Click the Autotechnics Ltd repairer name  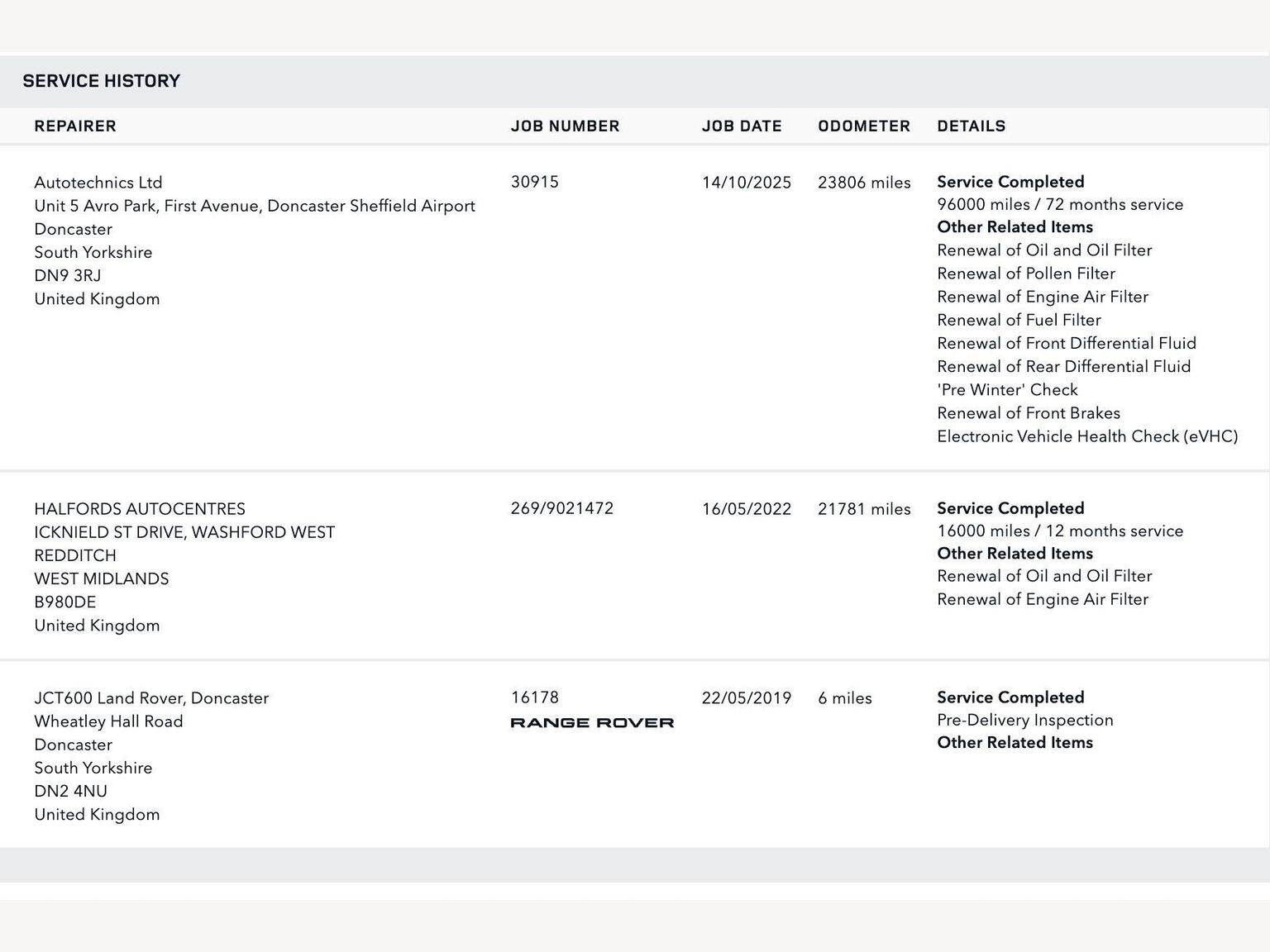point(98,183)
